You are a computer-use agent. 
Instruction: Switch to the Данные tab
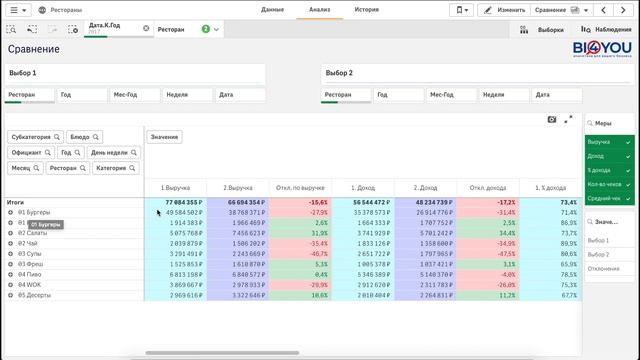[x=272, y=9]
